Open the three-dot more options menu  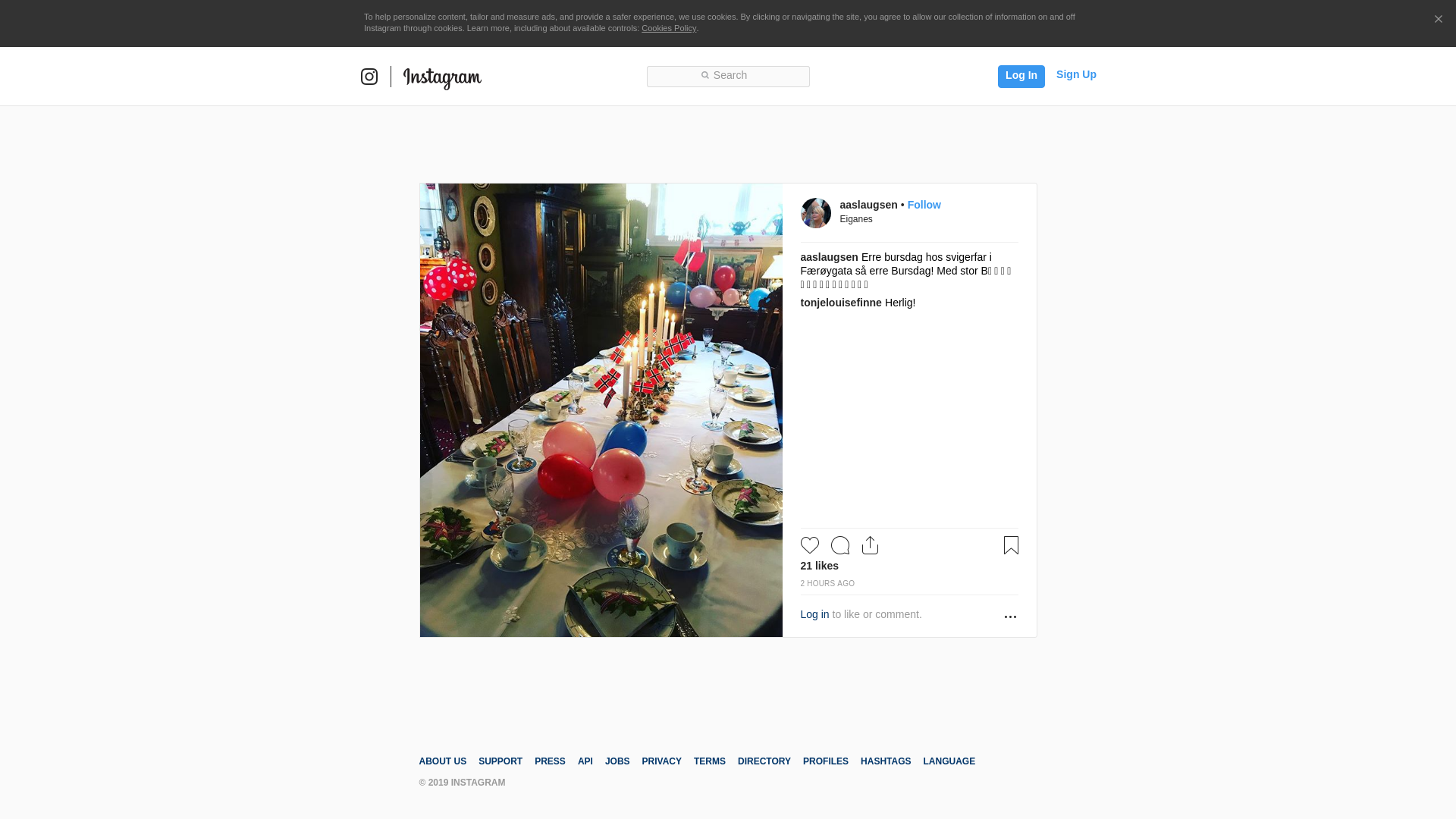[1010, 617]
